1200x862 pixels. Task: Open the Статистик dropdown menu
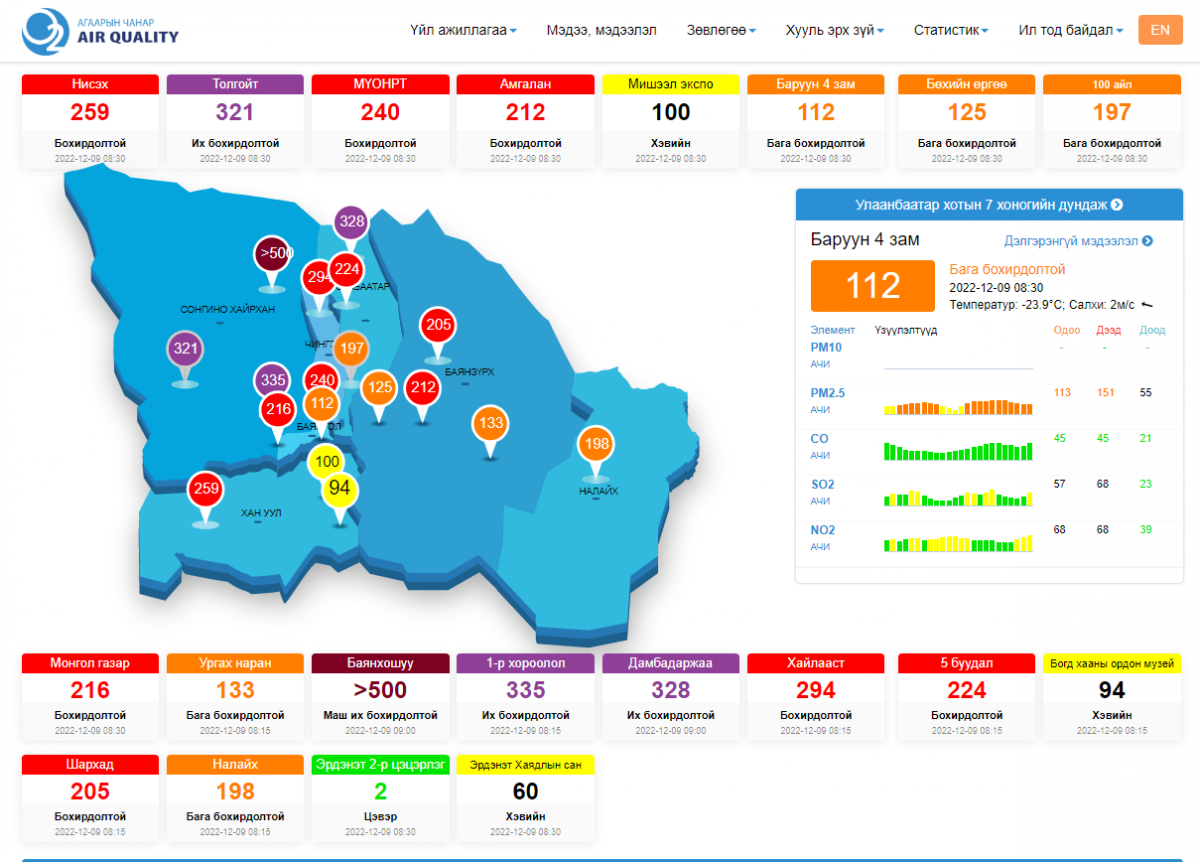pos(950,30)
